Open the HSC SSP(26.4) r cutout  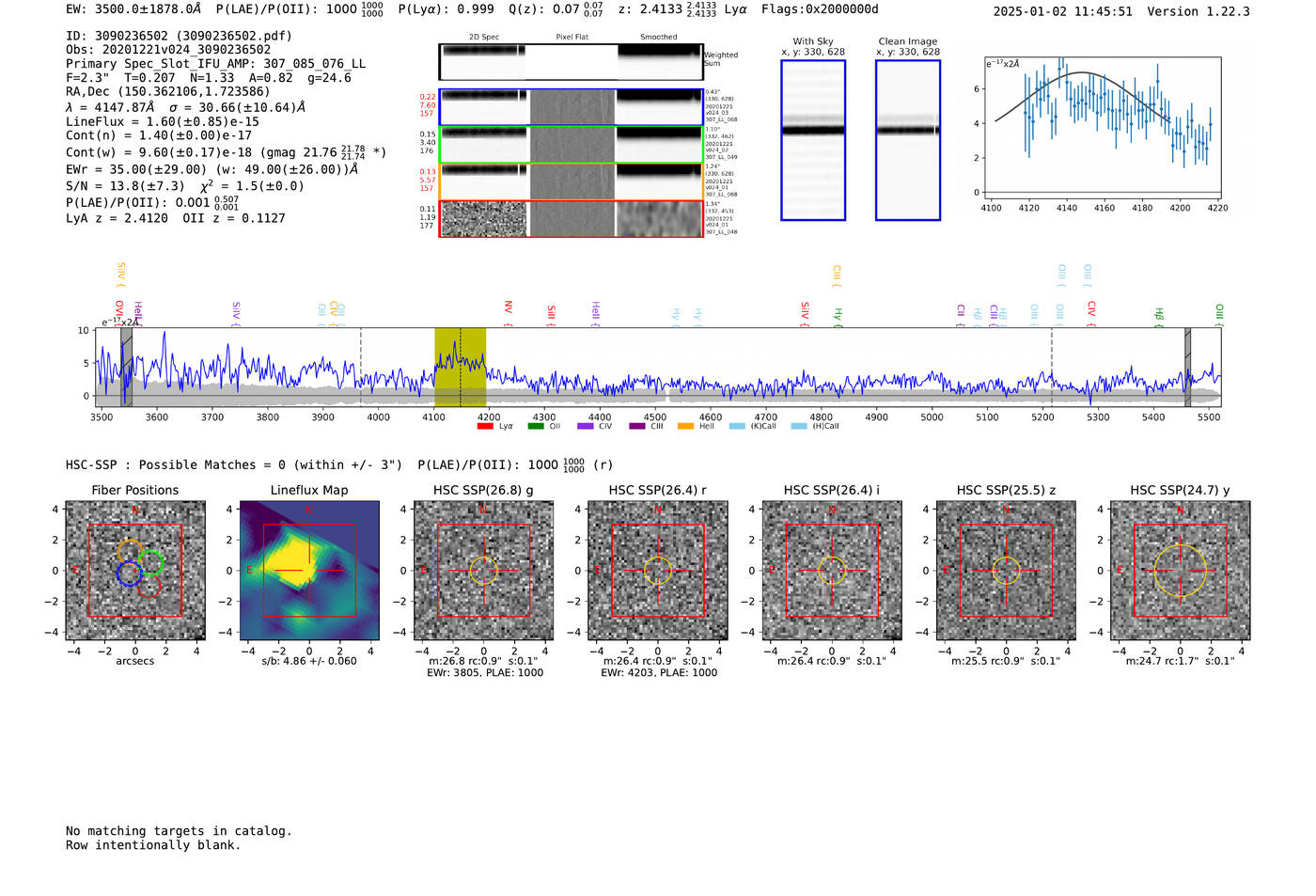point(658,571)
